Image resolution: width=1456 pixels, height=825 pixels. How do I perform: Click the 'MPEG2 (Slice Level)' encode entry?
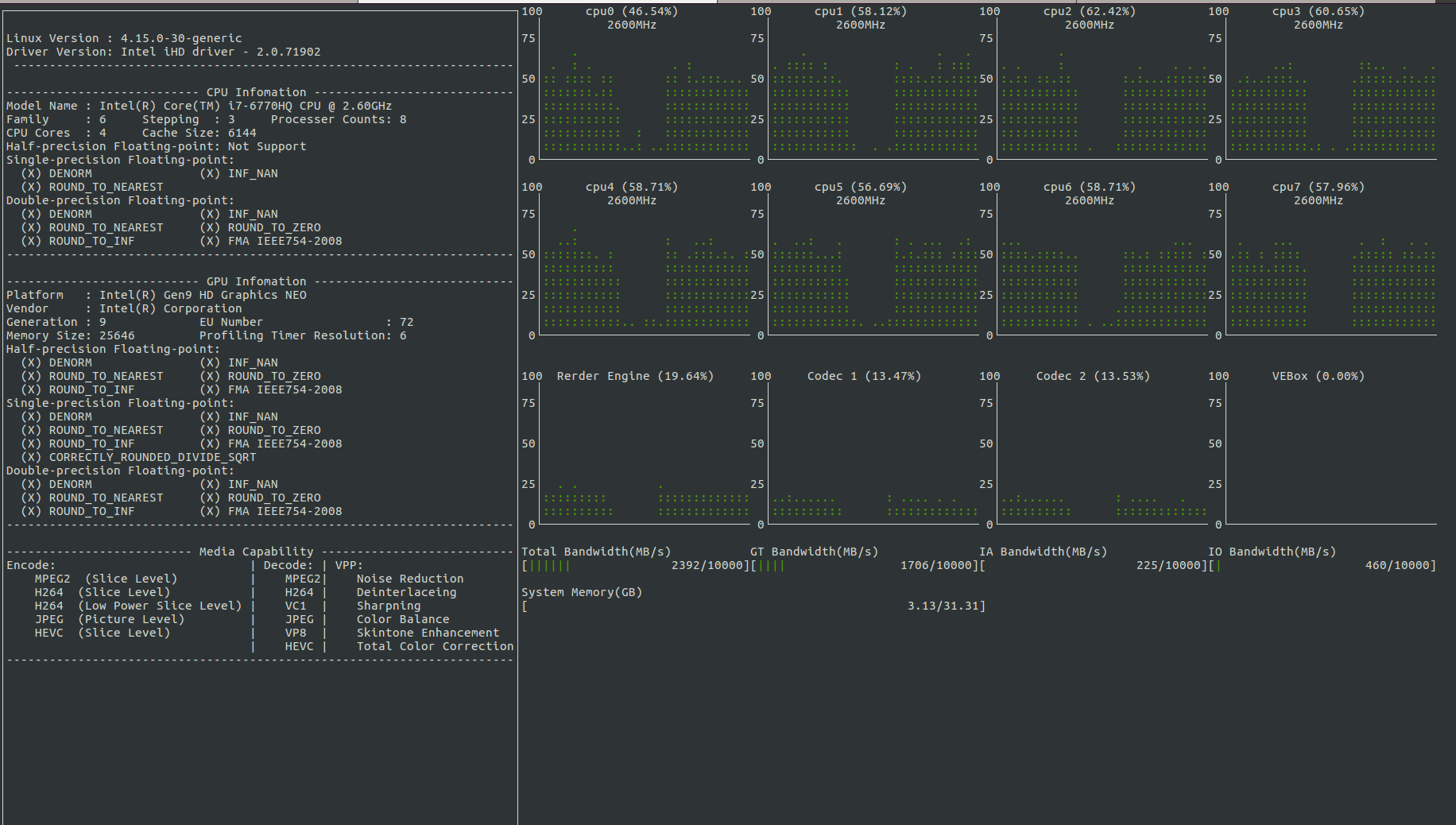(106, 579)
